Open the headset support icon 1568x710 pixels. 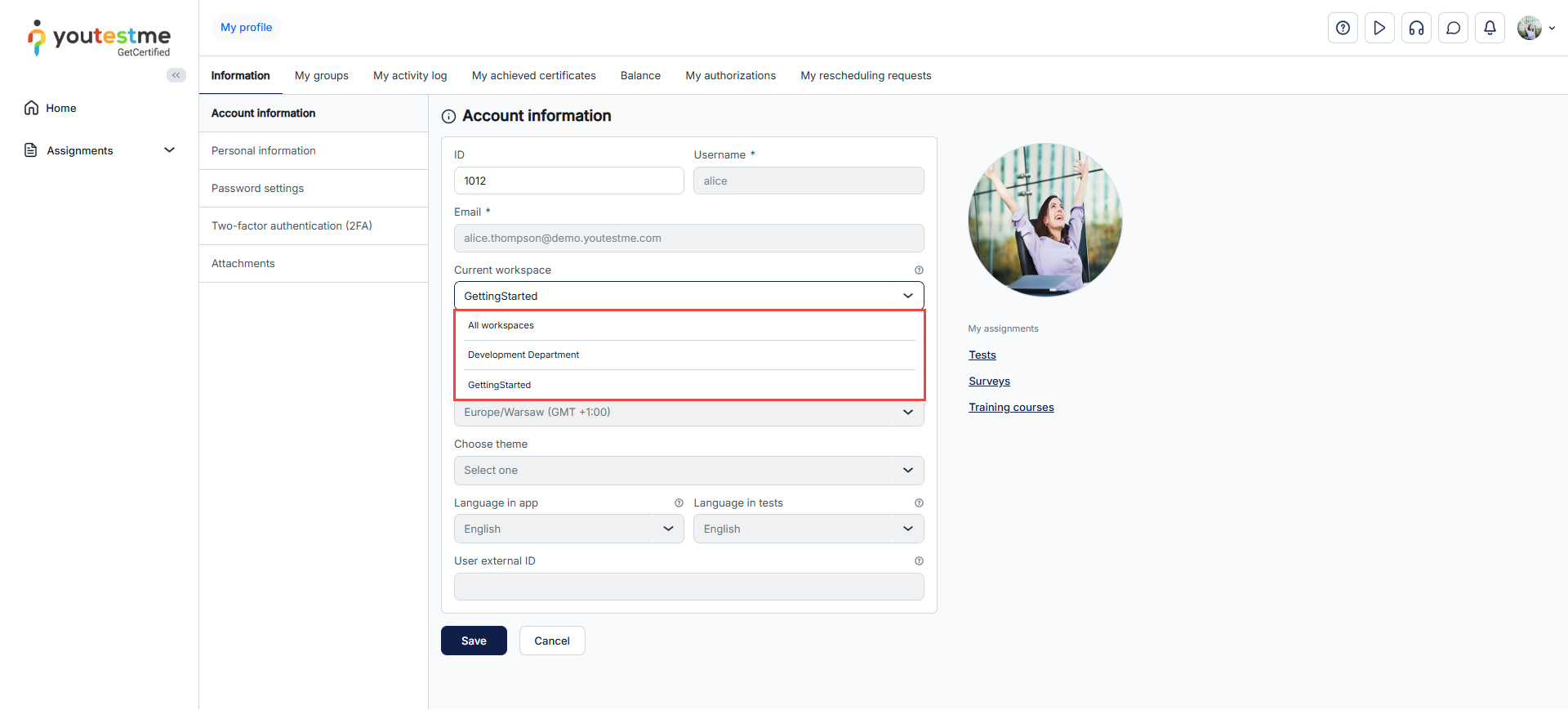[x=1416, y=28]
